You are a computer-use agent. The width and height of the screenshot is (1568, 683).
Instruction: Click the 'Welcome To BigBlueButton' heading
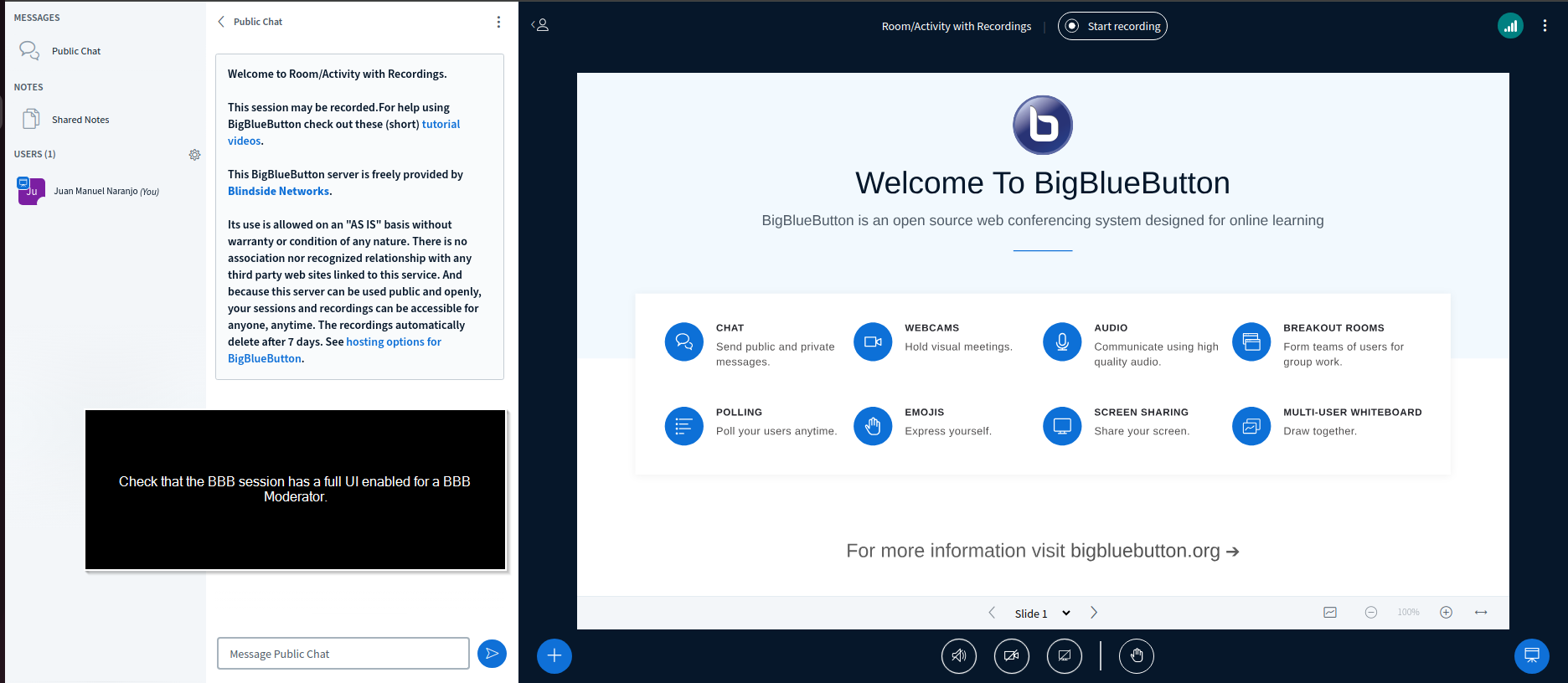[x=1043, y=183]
